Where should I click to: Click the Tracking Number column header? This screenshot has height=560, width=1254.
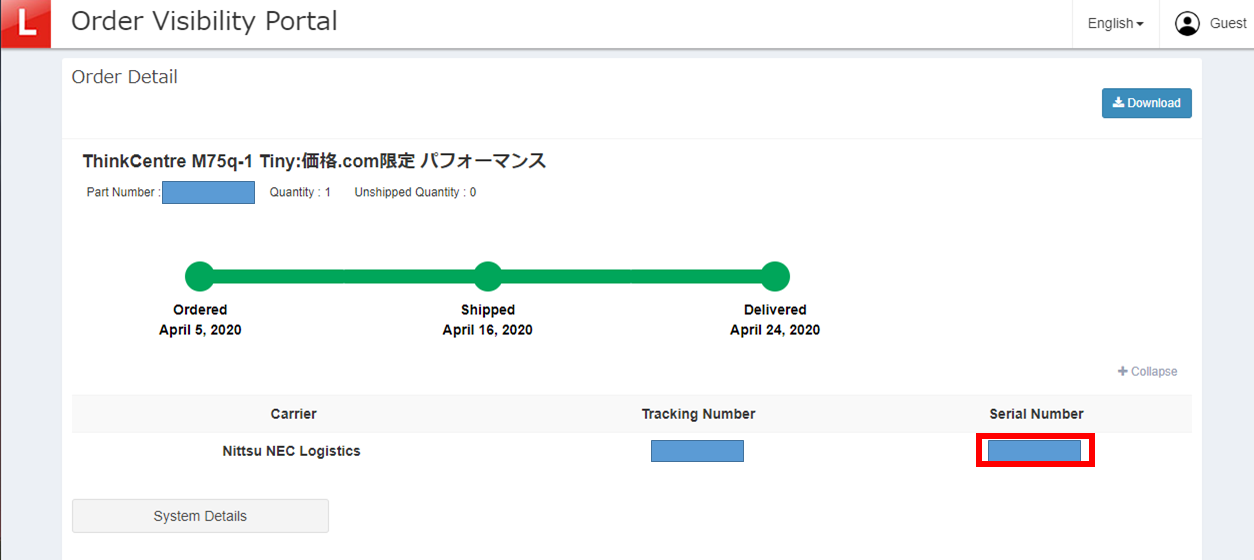(x=698, y=414)
